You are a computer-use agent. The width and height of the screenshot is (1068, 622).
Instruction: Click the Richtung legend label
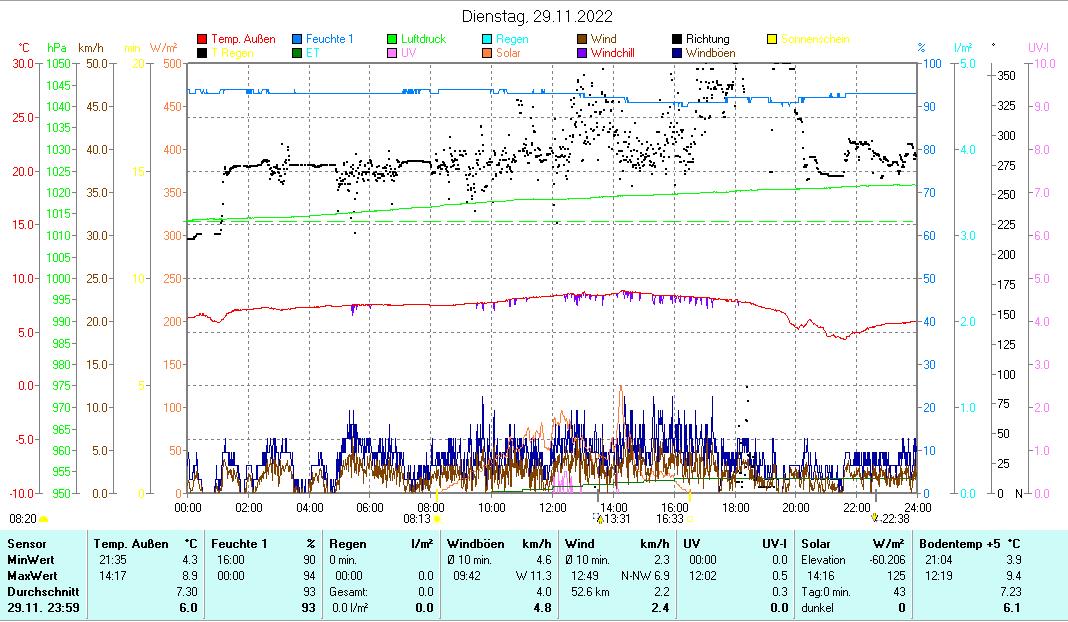coord(707,40)
